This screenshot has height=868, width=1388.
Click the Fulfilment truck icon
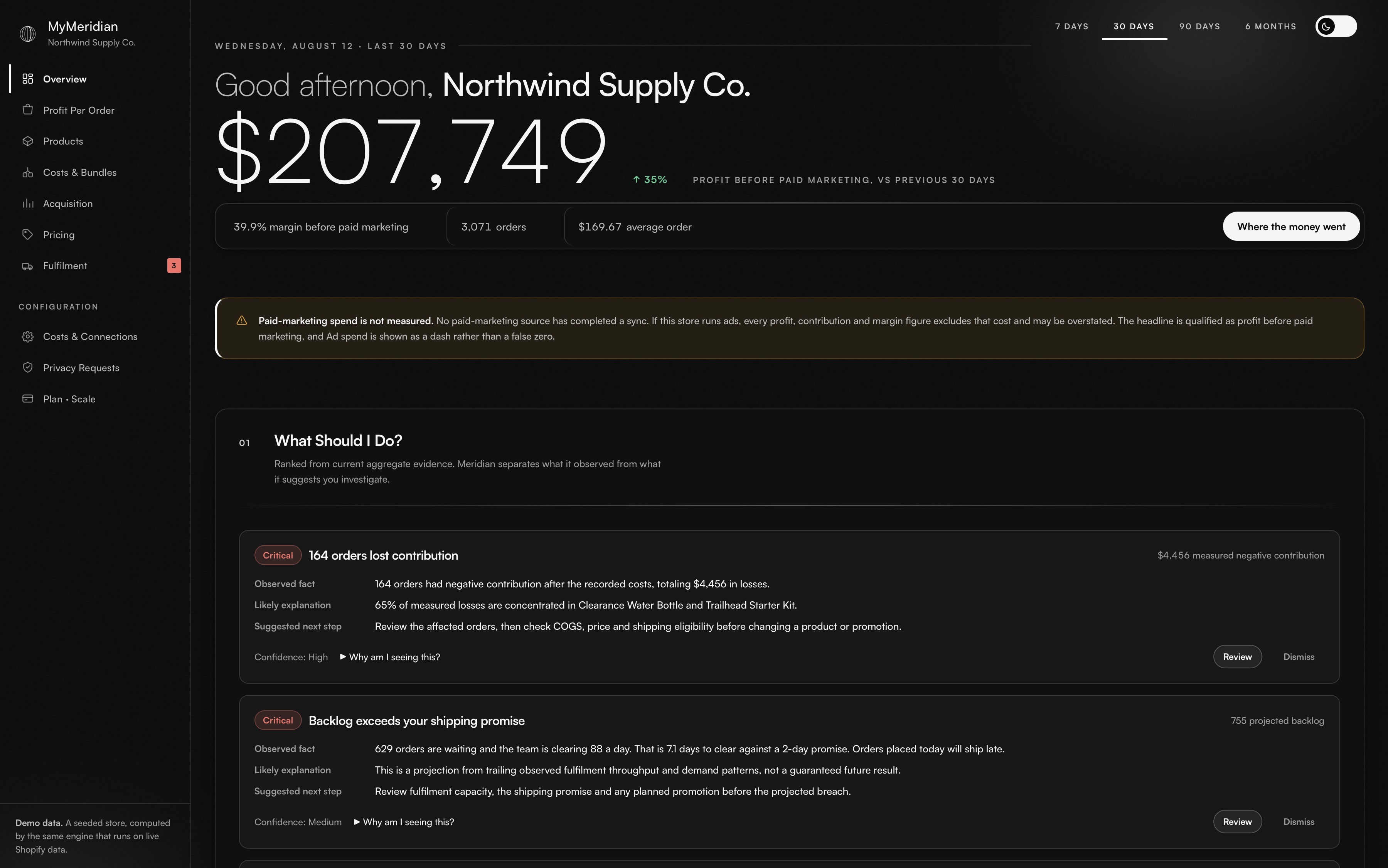(27, 266)
